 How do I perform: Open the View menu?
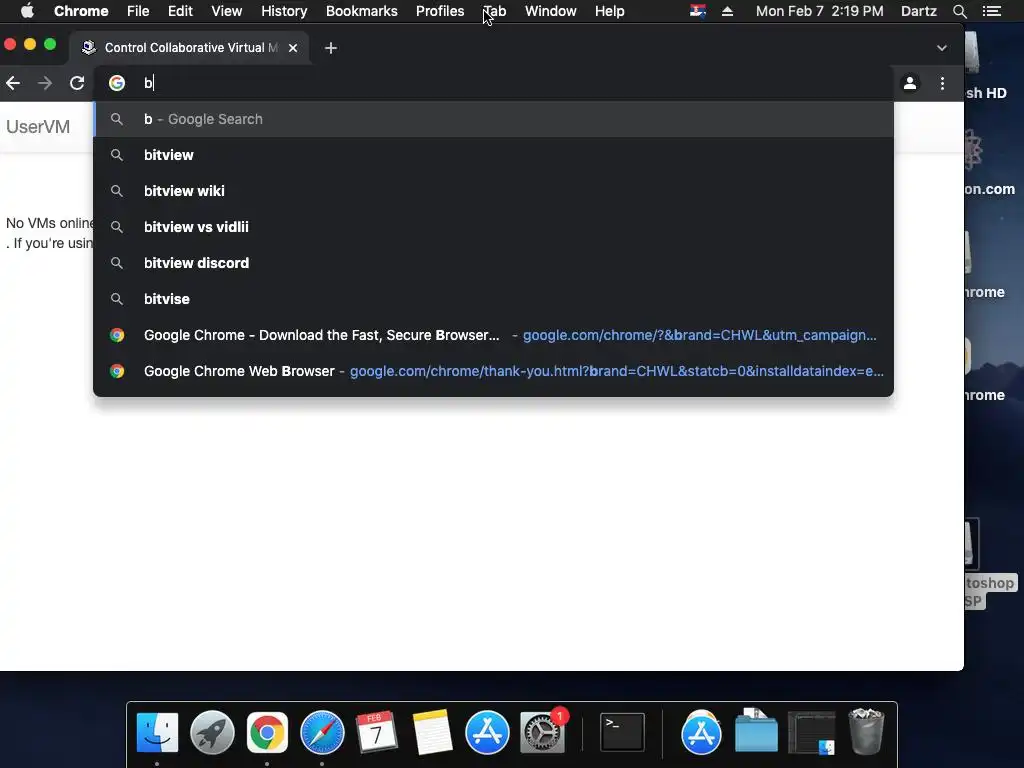(x=227, y=11)
